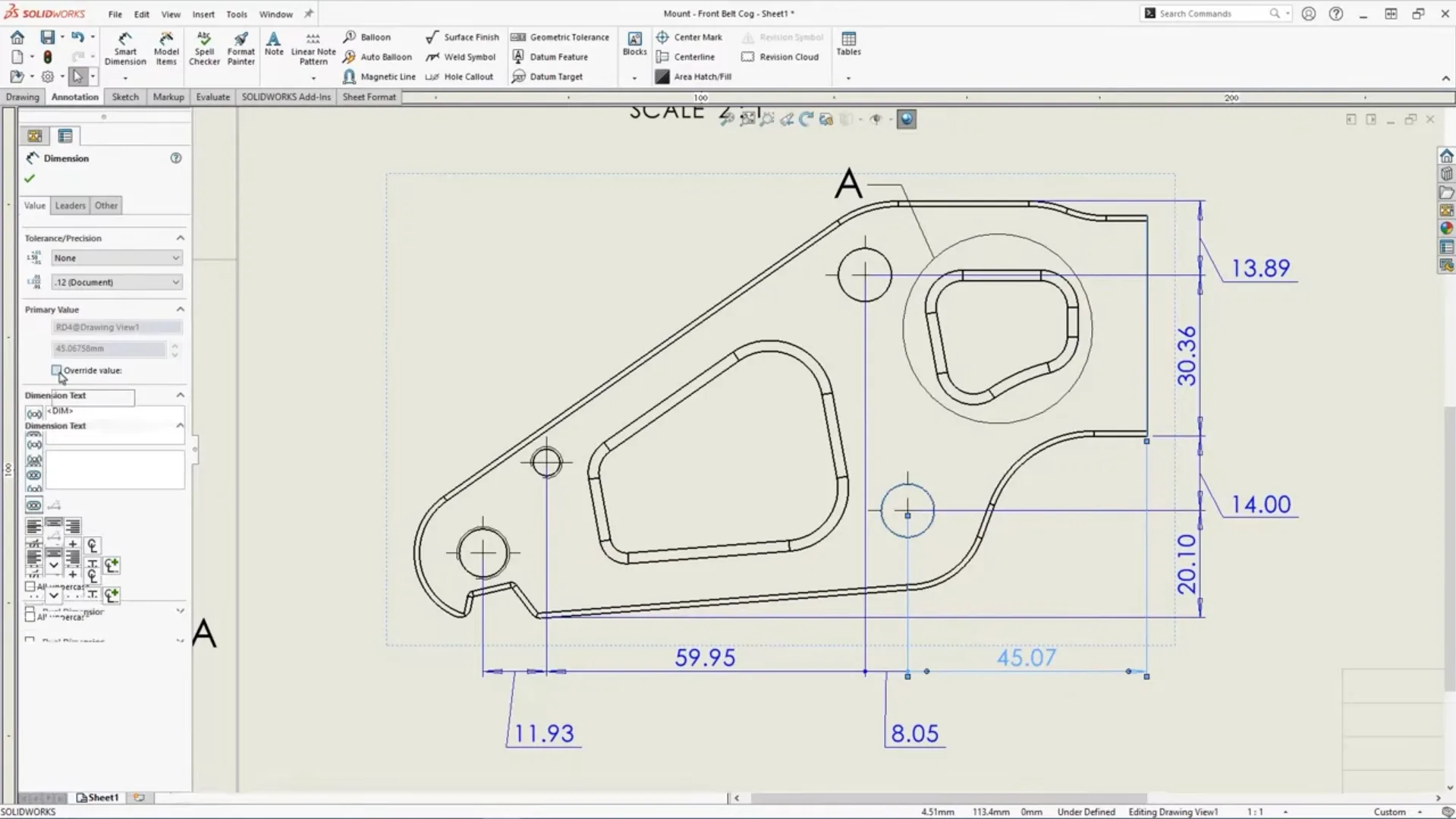Click the horizontal scrollbar of the drawing area
Image resolution: width=1456 pixels, height=819 pixels.
tap(948, 798)
